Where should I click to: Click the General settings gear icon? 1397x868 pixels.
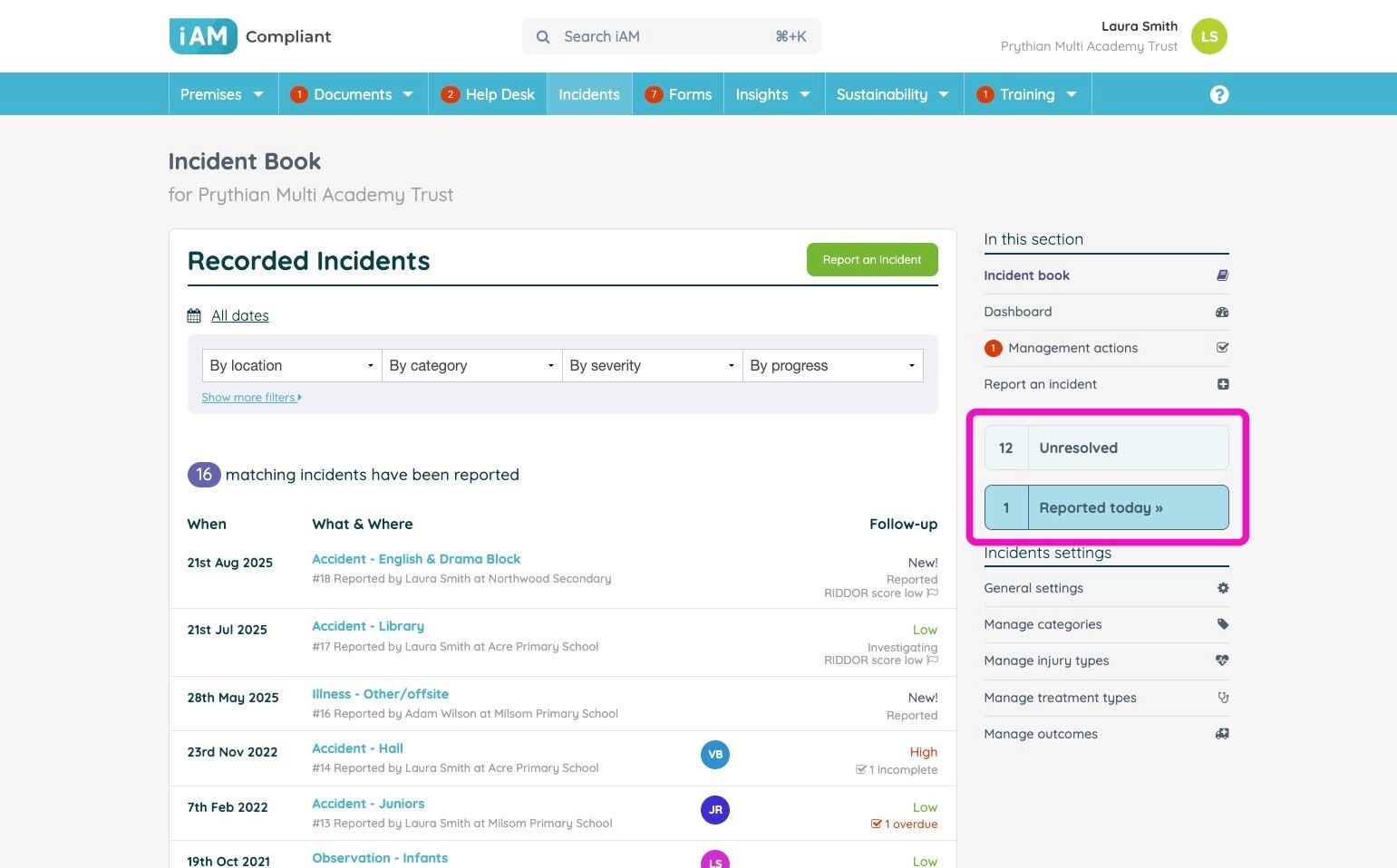pyautogui.click(x=1223, y=588)
